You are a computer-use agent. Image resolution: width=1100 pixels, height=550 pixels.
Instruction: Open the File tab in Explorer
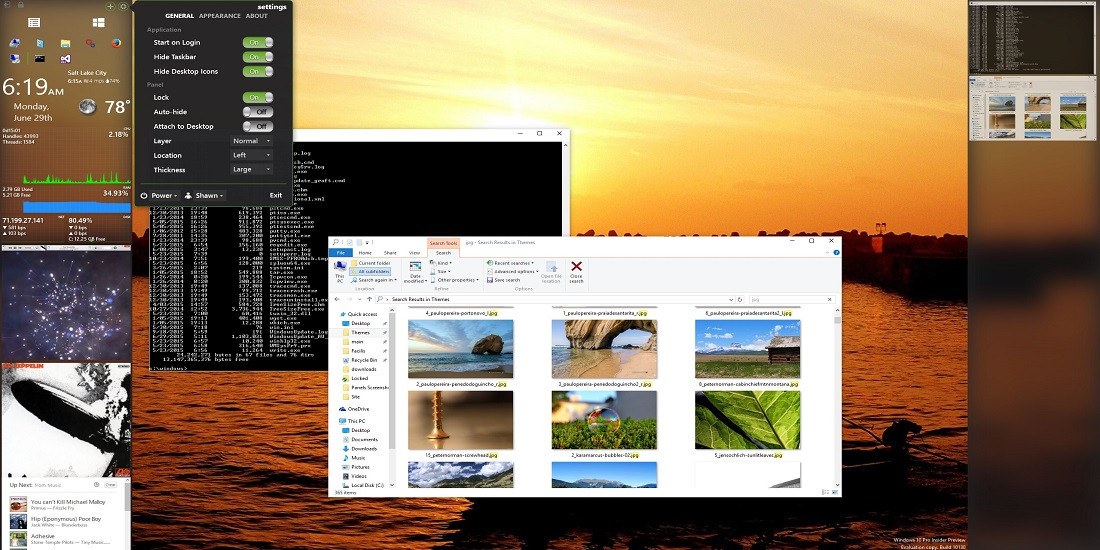click(340, 253)
